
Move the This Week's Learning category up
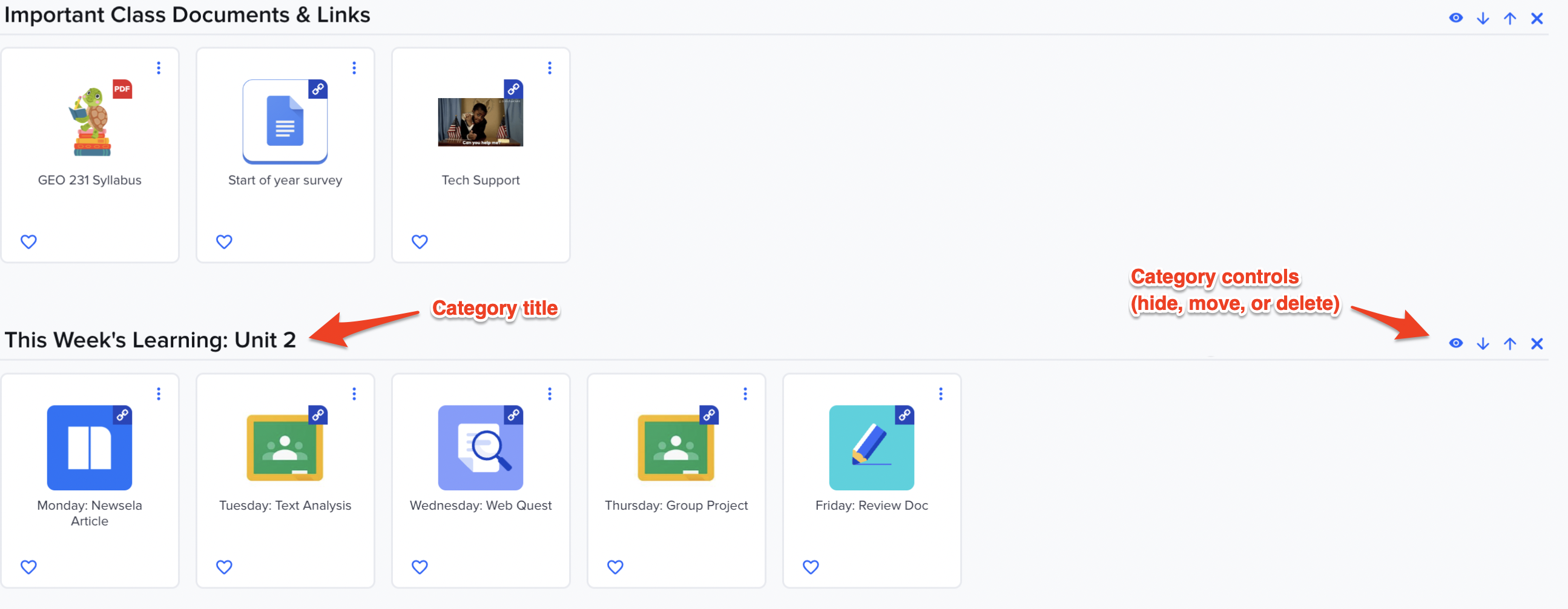coord(1509,343)
